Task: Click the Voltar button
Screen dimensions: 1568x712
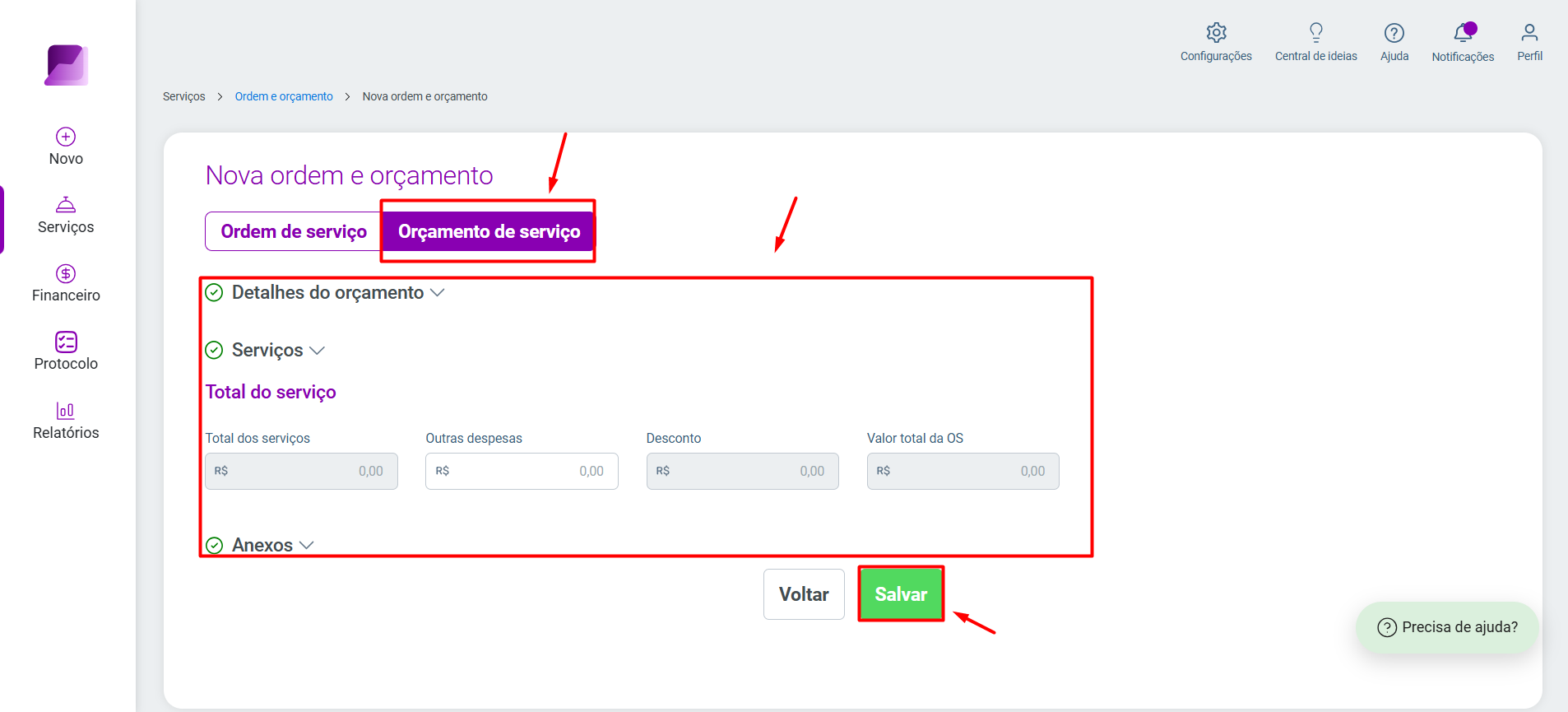Action: (x=804, y=594)
